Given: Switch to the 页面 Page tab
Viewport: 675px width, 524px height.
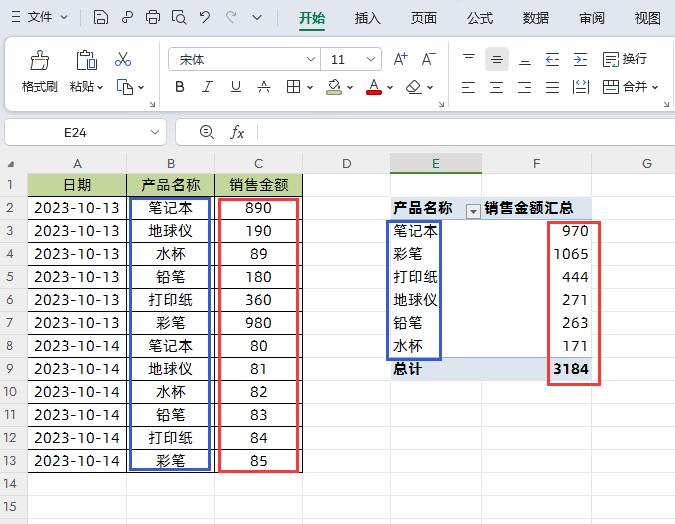Looking at the screenshot, I should coord(424,18).
